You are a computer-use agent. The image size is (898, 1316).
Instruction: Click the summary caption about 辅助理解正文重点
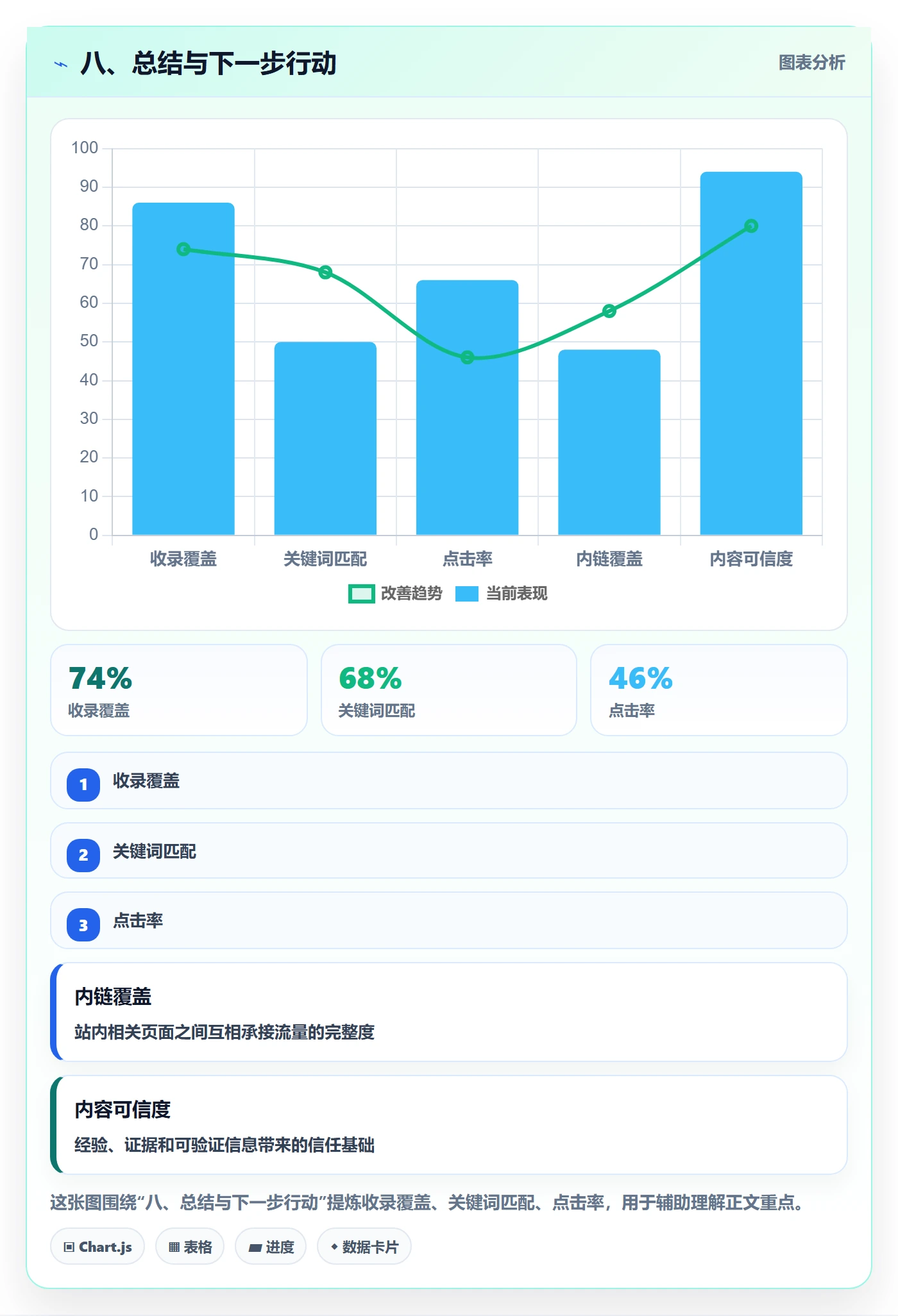pyautogui.click(x=428, y=1202)
